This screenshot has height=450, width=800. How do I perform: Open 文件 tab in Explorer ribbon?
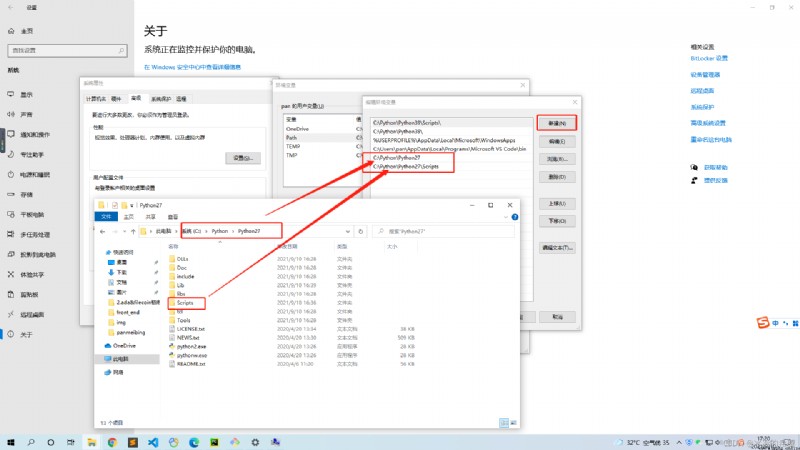pyautogui.click(x=106, y=217)
